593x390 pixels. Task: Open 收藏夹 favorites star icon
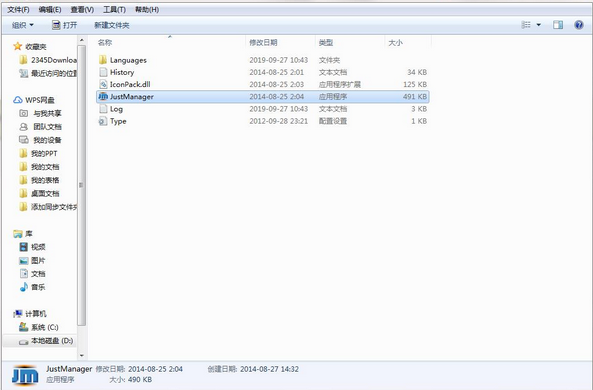(x=17, y=46)
